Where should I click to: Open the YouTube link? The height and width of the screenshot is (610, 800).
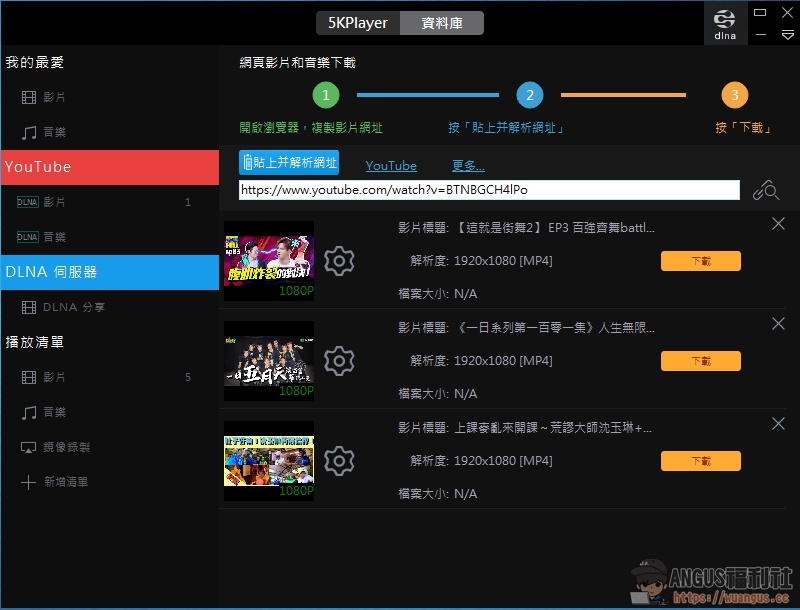[391, 166]
